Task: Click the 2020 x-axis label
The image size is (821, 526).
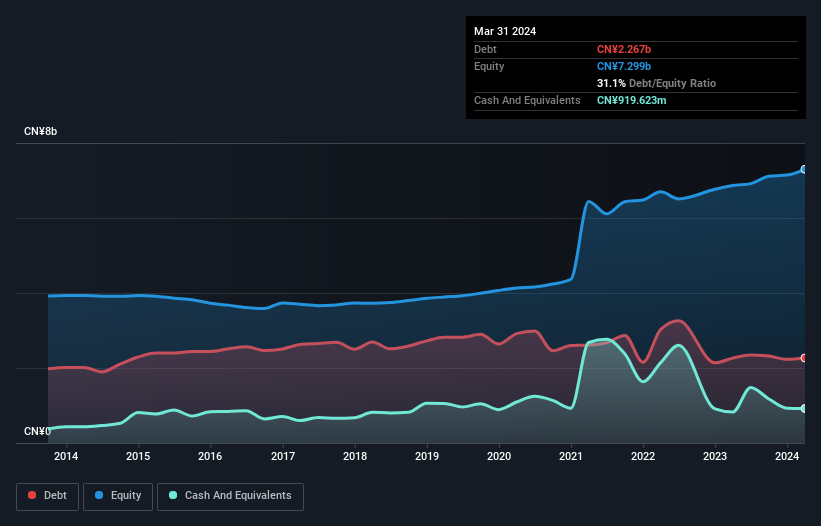Action: click(x=499, y=456)
